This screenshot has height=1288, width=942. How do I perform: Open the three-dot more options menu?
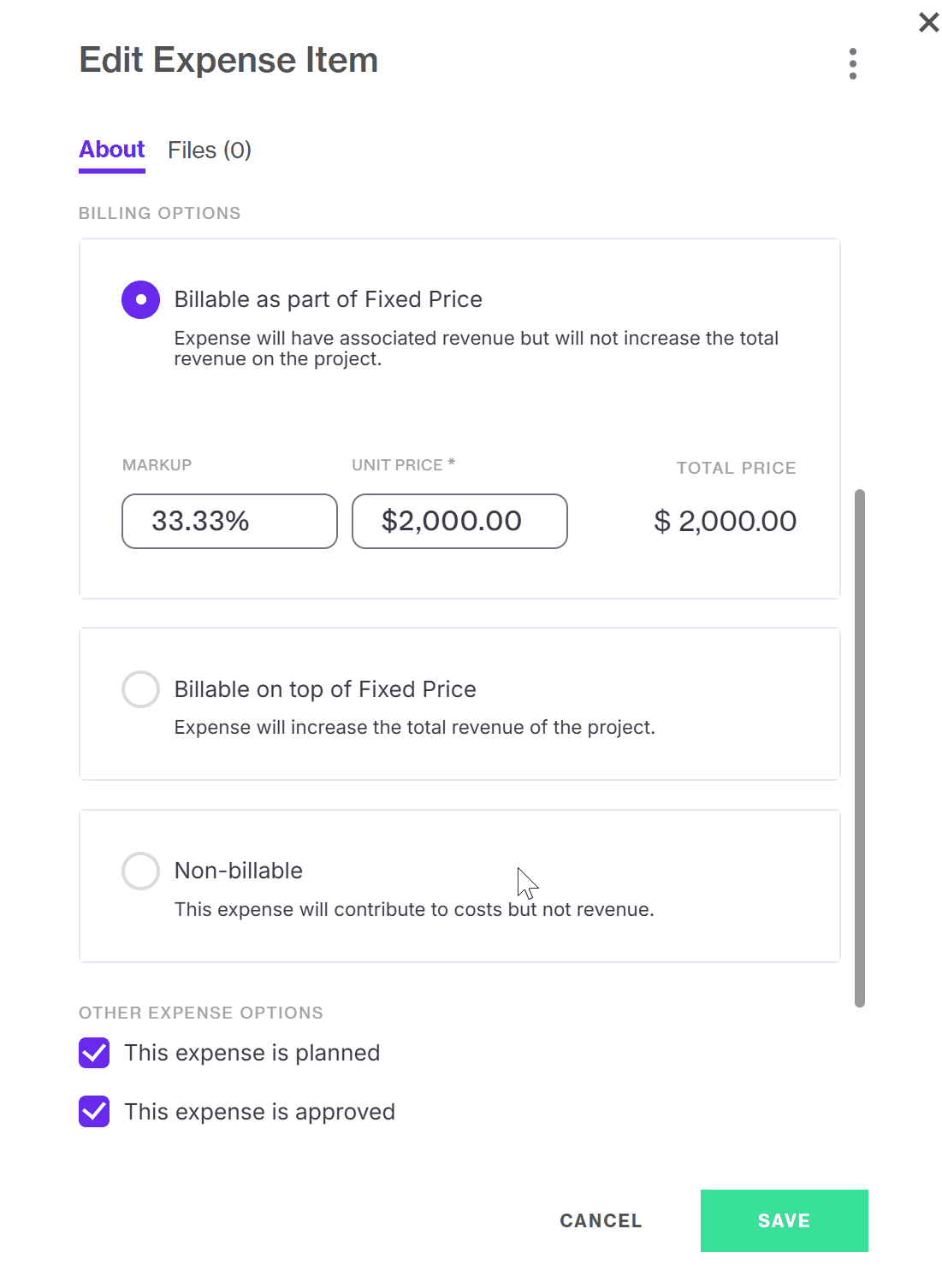[x=852, y=63]
